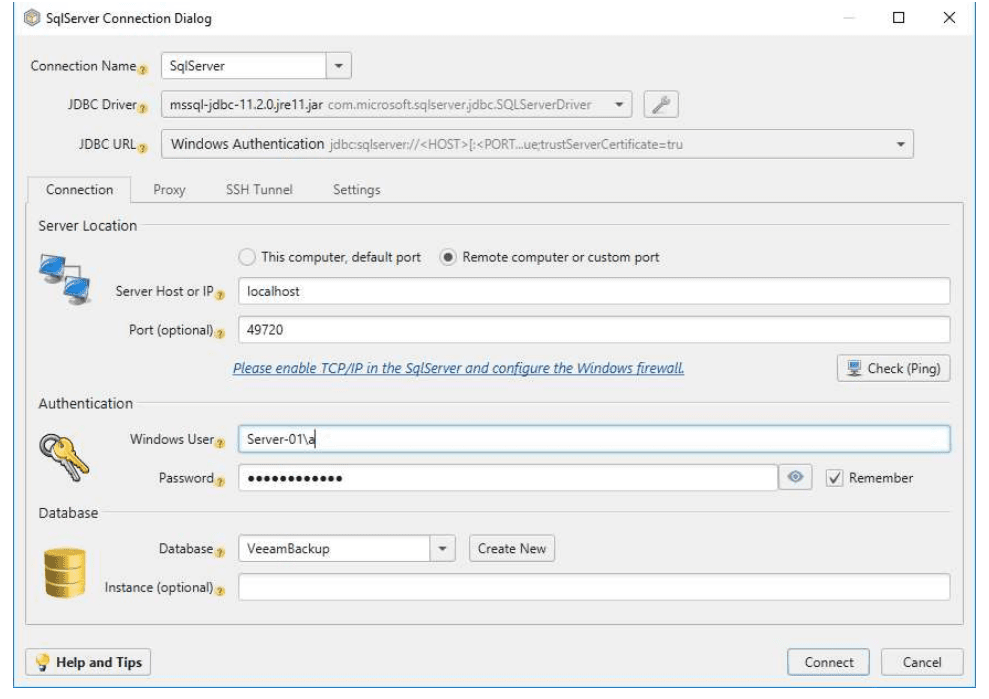Open the enable TCP/IP firewall help link
This screenshot has width=989, height=699.
459,368
